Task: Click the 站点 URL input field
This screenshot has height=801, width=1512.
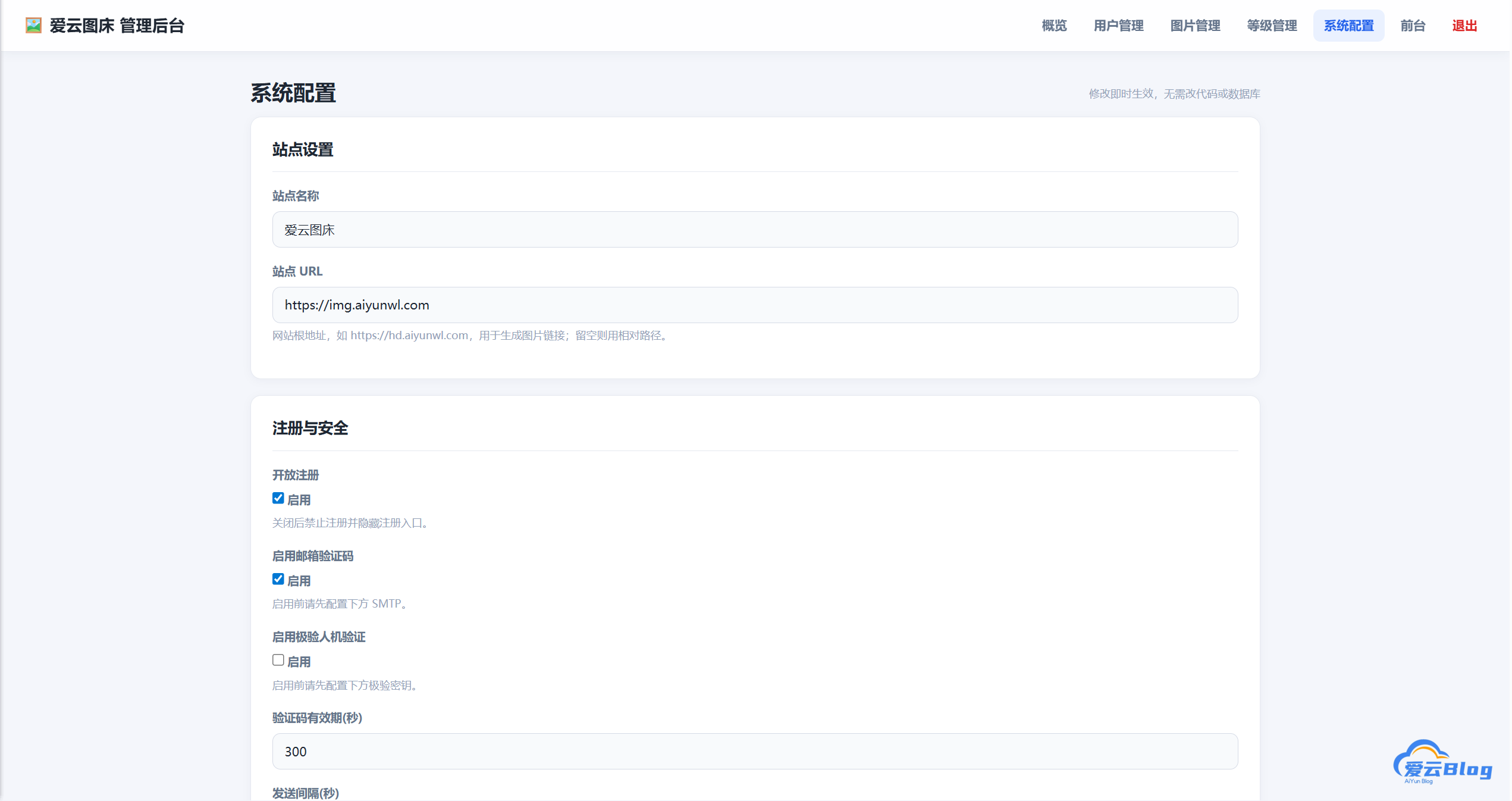Action: pyautogui.click(x=755, y=305)
